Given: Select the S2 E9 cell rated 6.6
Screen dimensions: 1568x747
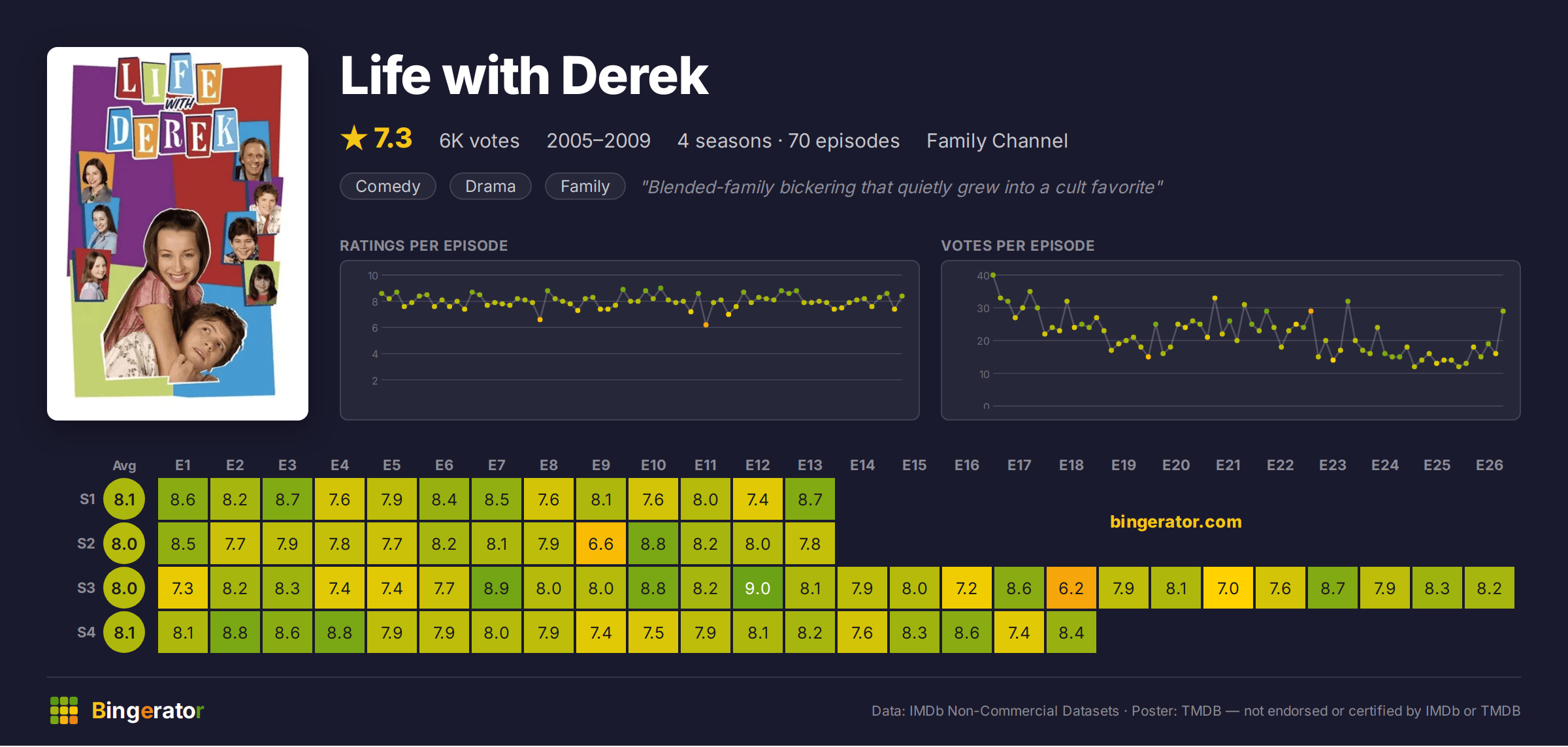Looking at the screenshot, I should point(601,544).
